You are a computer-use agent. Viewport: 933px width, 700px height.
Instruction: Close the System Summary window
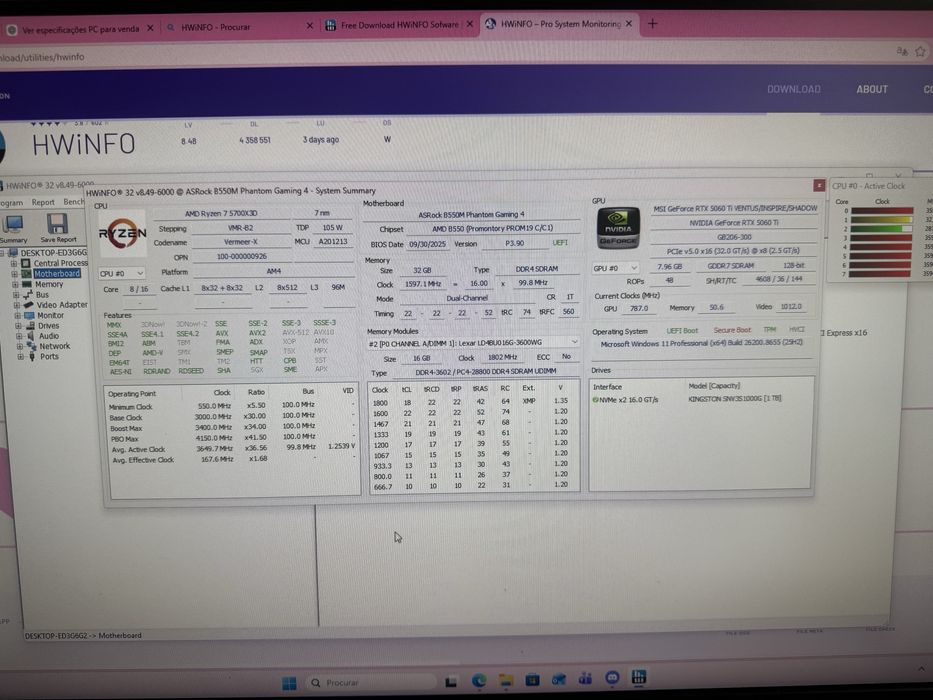click(819, 186)
